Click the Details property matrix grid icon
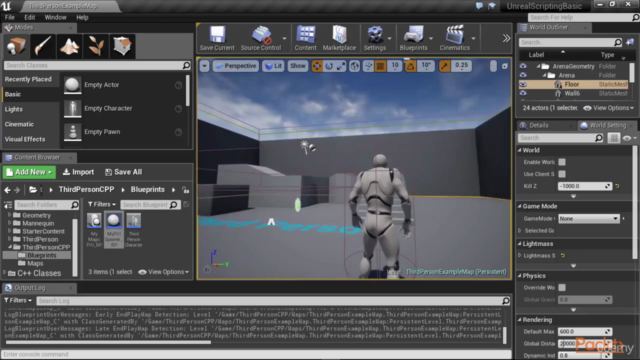 (613, 138)
